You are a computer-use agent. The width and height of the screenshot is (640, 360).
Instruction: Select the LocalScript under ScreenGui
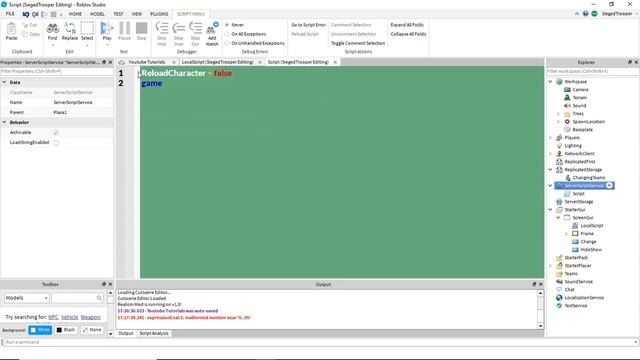pos(592,226)
